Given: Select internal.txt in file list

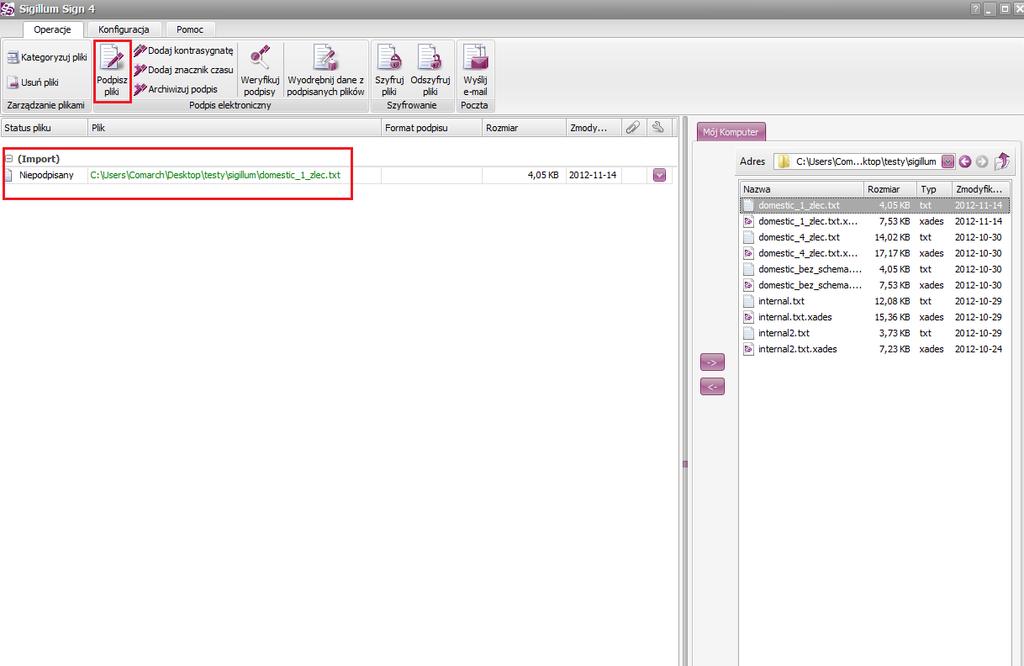Looking at the screenshot, I should 875,301.
